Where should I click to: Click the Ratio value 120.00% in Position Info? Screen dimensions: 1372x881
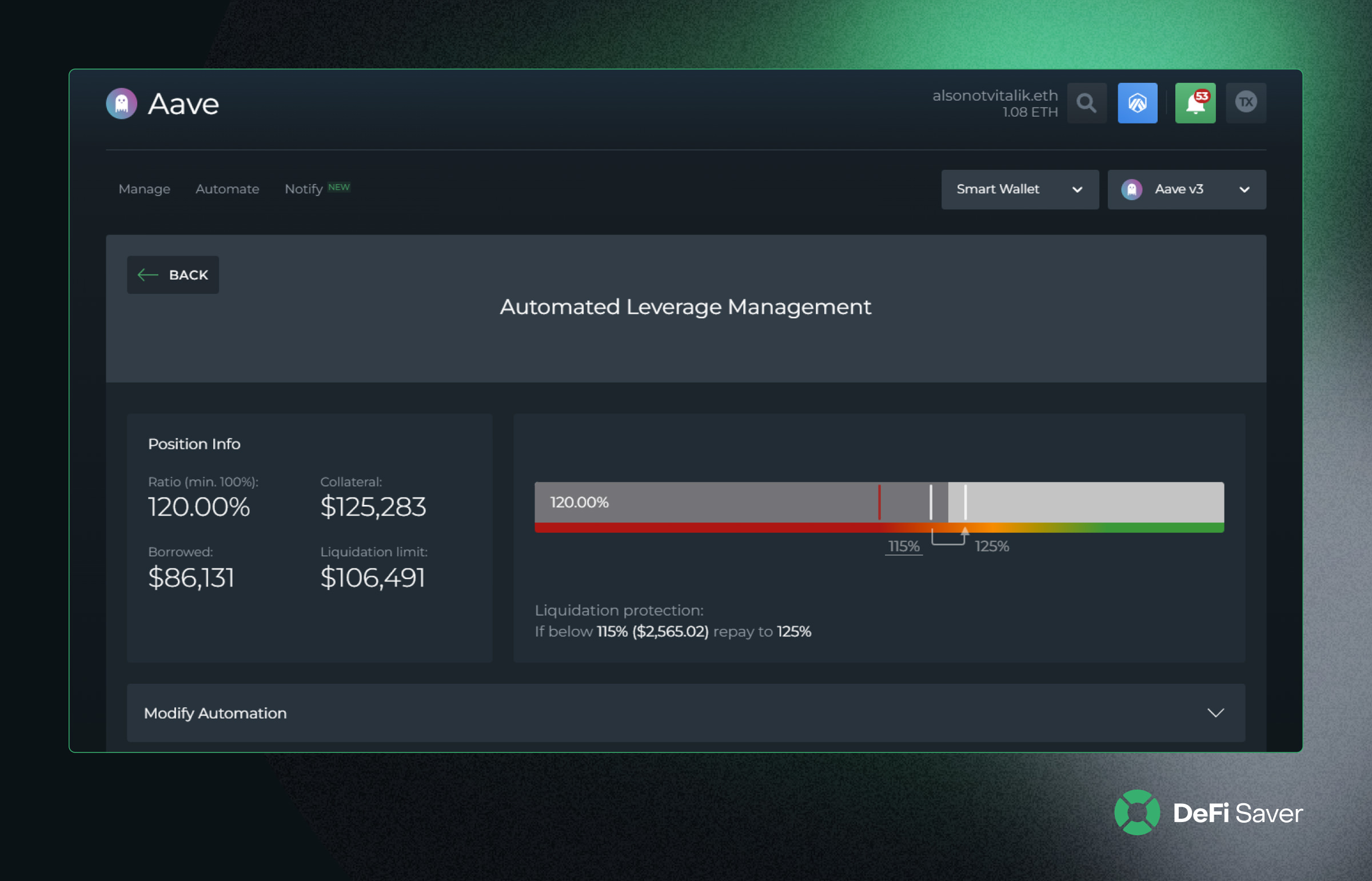pos(198,507)
